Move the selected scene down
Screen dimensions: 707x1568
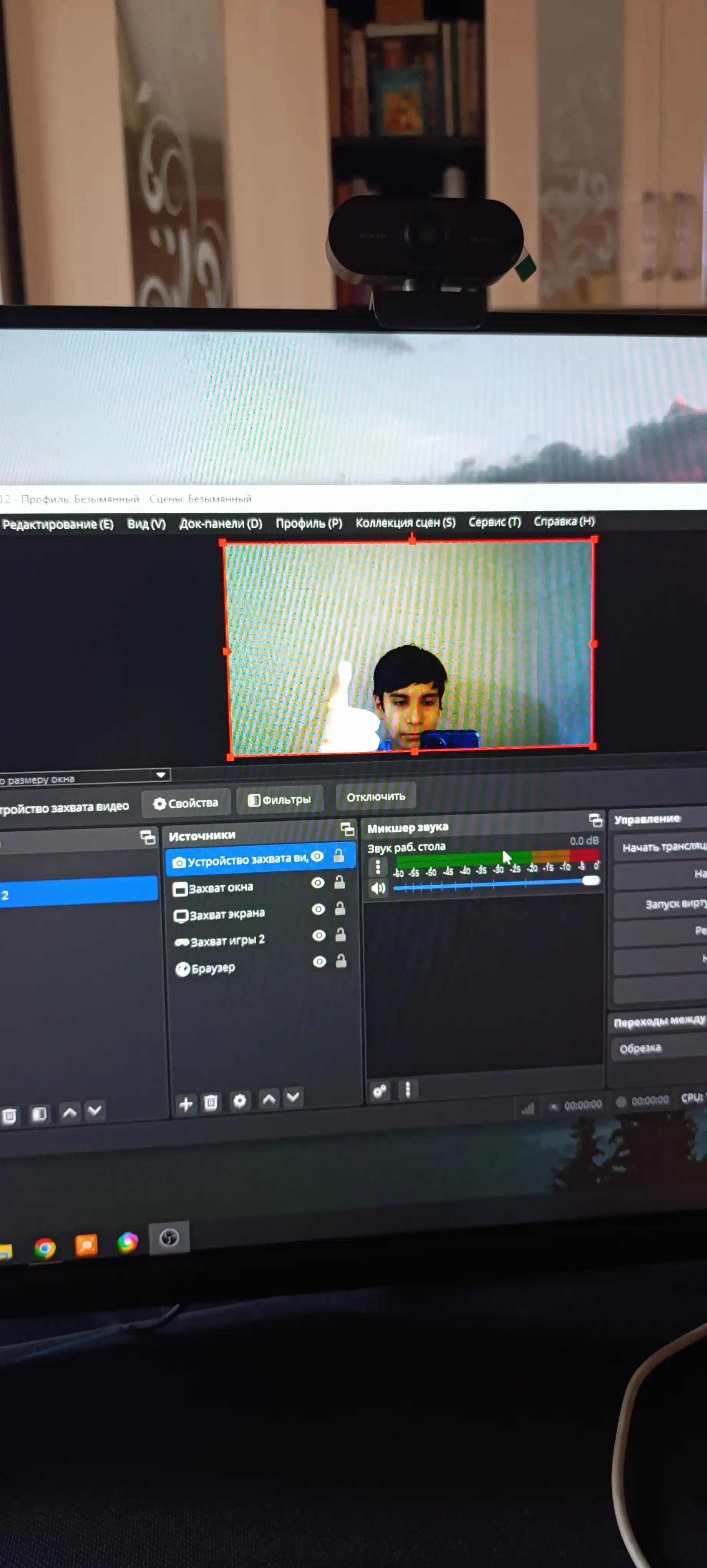[95, 1111]
